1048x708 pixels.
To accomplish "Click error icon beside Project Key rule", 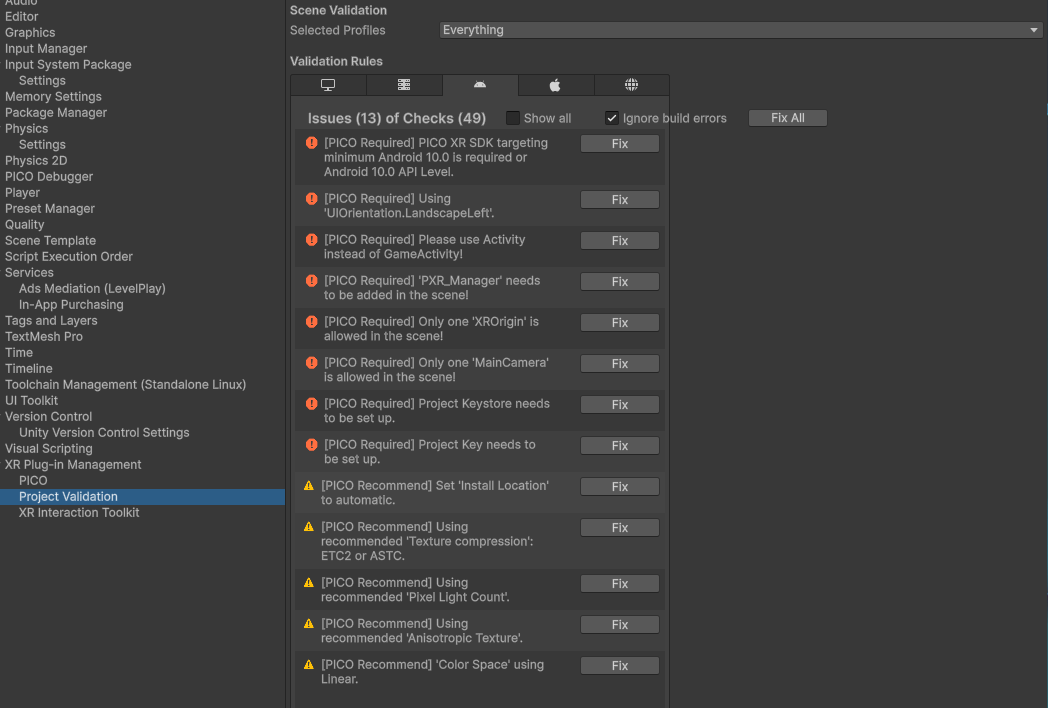I will coord(311,445).
